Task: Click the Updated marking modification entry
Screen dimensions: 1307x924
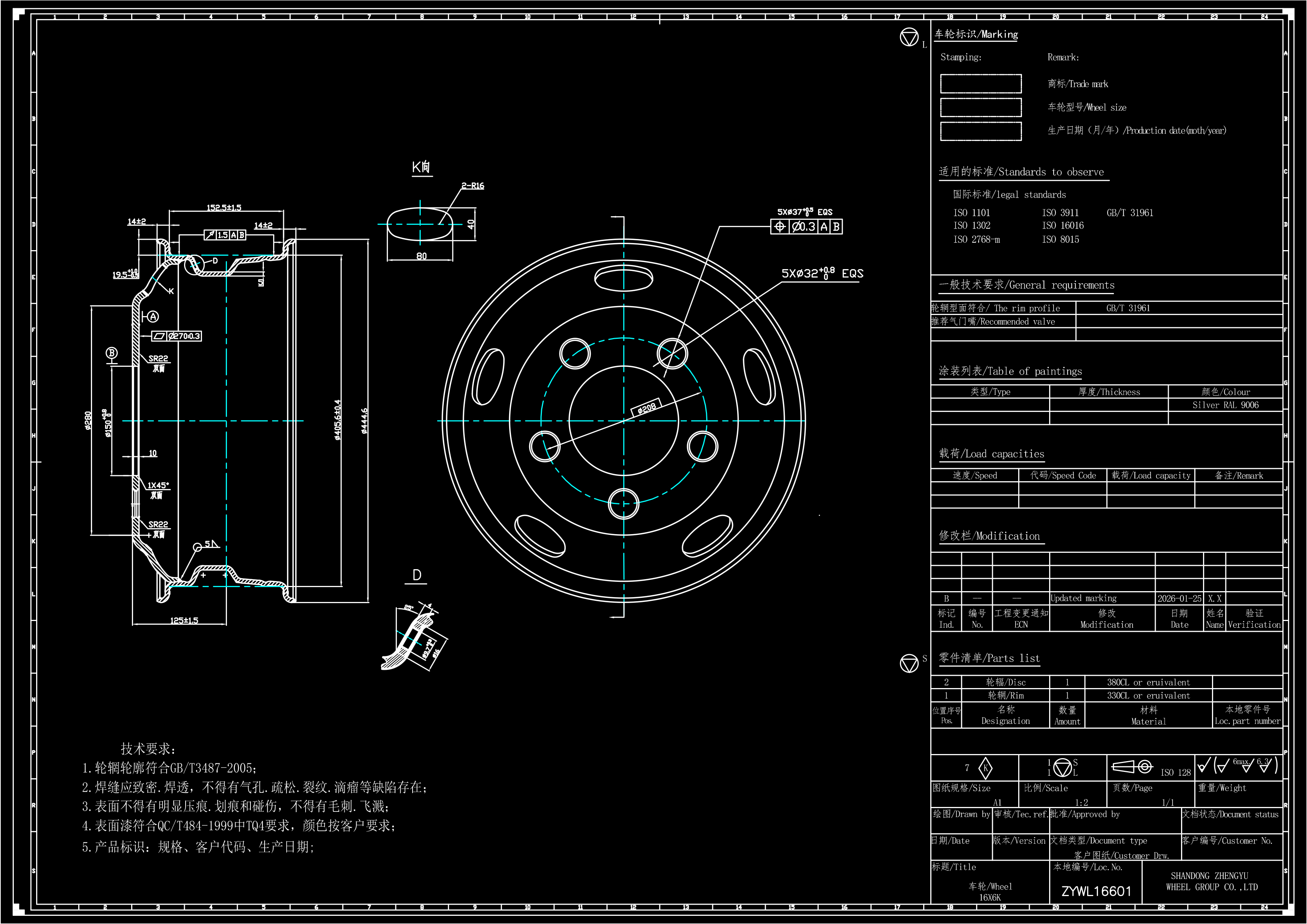Action: [x=1083, y=598]
